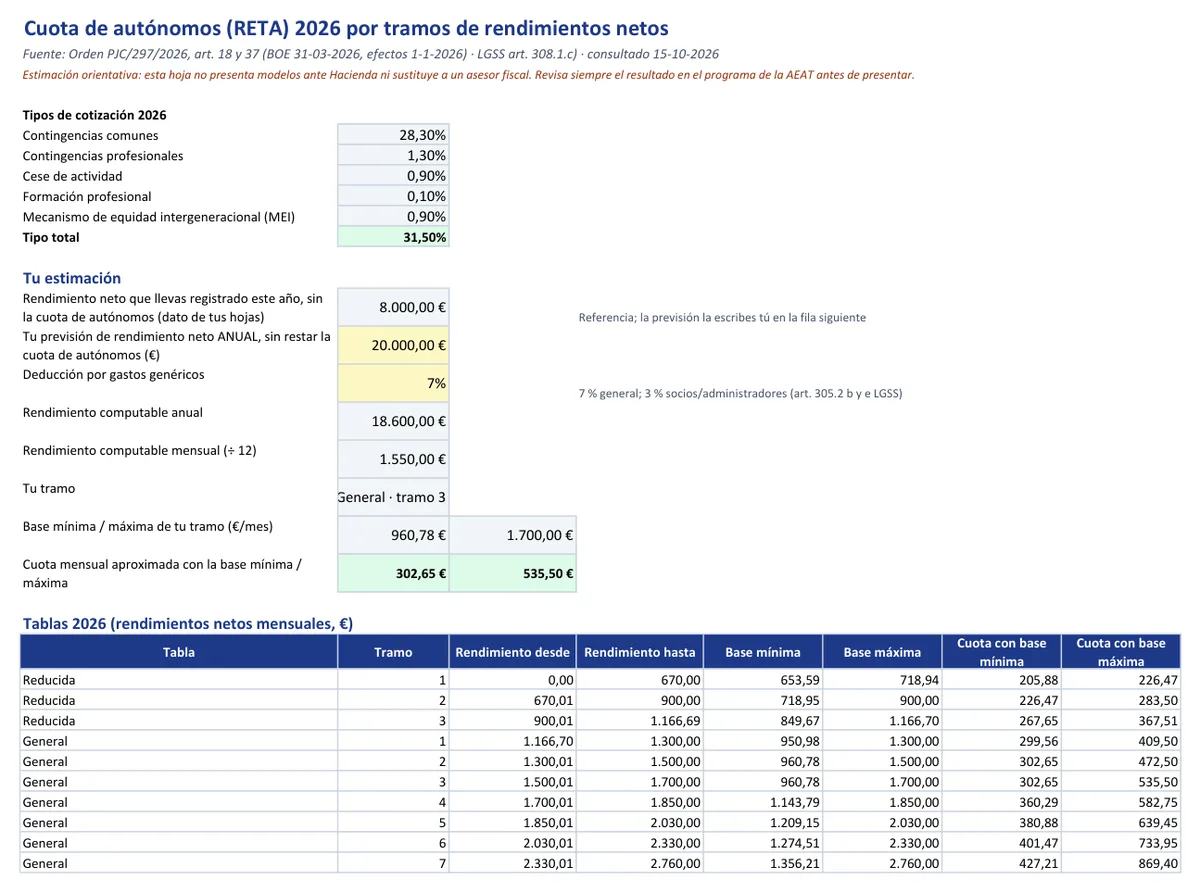Click the 'Base mínima' column header
The image size is (1200, 892).
763,652
